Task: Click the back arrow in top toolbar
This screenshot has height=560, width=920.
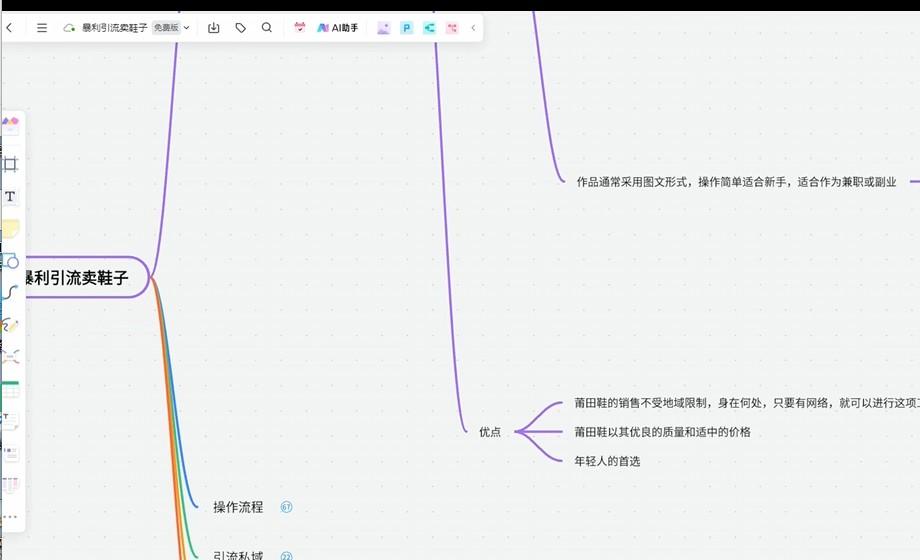Action: pos(9,28)
